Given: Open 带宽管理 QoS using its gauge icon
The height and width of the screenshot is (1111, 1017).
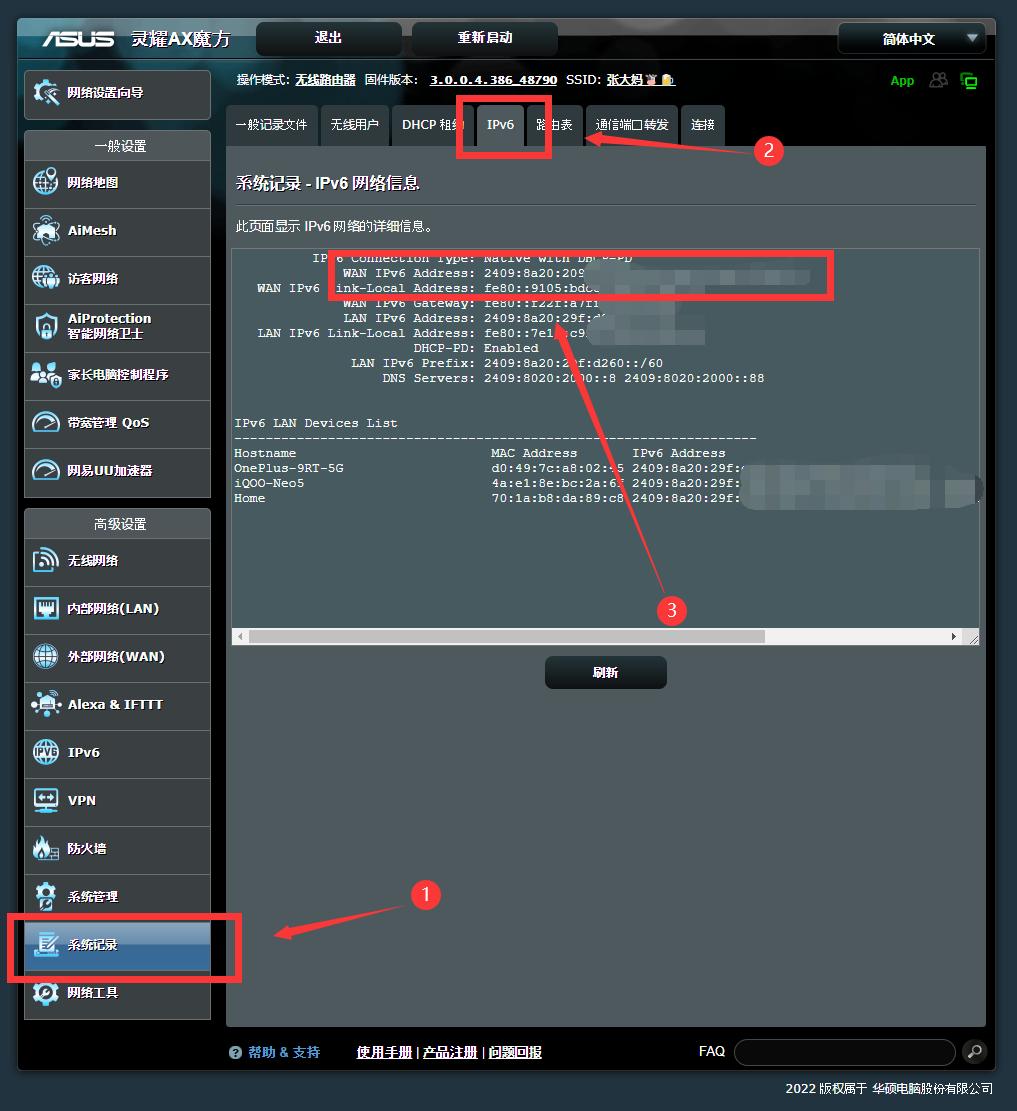Looking at the screenshot, I should click(45, 424).
